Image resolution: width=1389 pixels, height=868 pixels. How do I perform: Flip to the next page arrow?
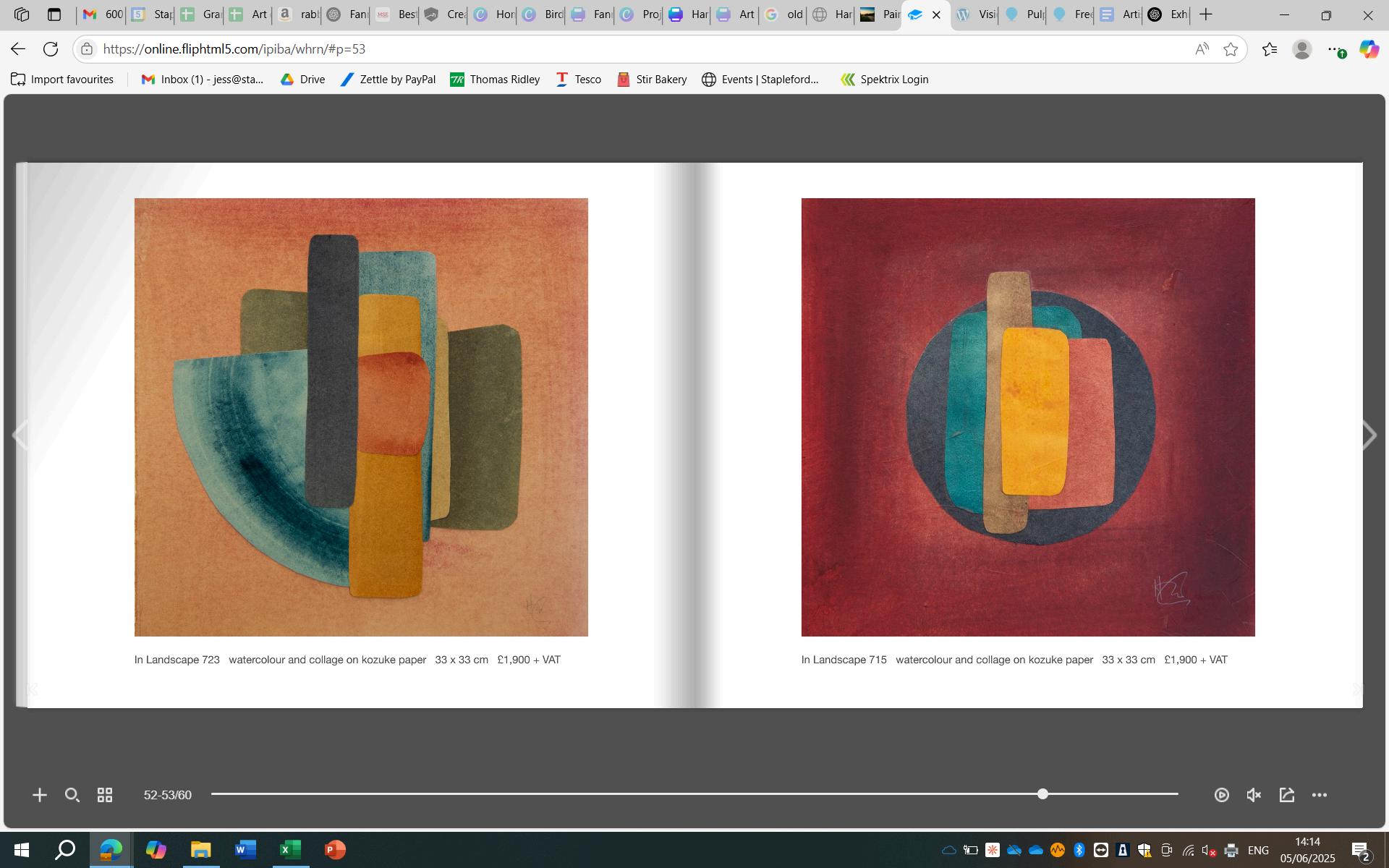pos(1369,435)
